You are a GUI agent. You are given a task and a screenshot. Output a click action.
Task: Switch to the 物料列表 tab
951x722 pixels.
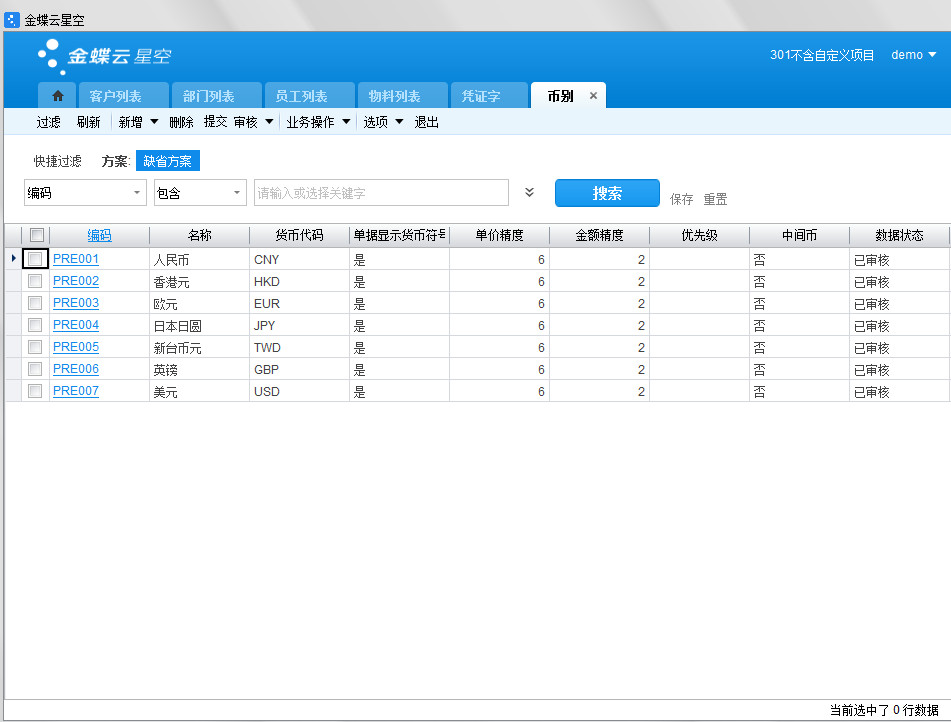(394, 96)
